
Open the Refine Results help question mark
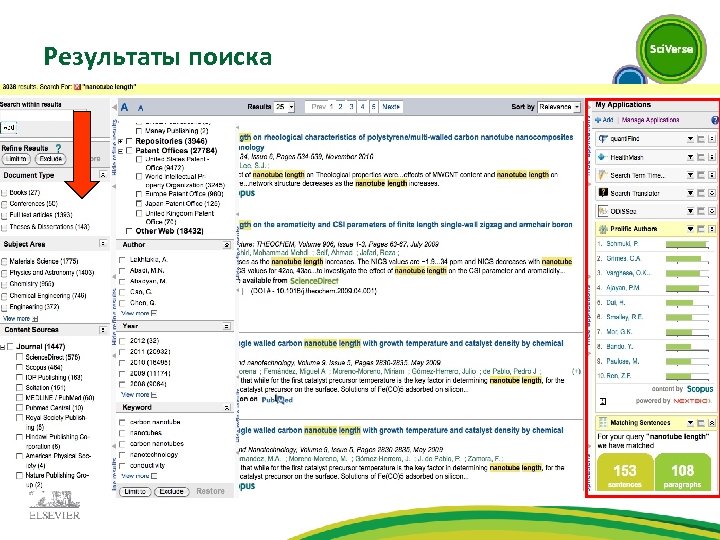tap(58, 148)
